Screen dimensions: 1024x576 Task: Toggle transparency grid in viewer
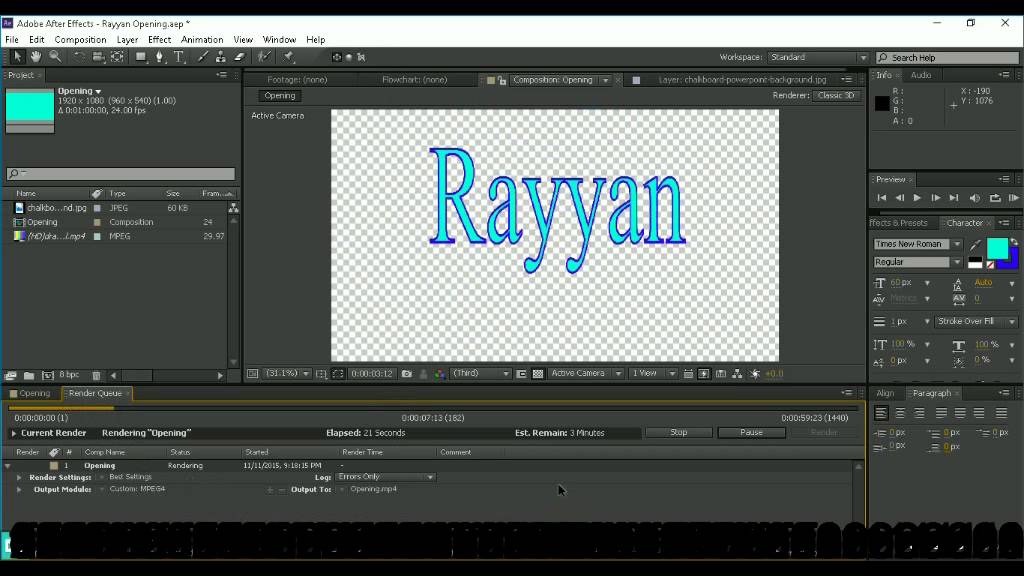point(538,374)
